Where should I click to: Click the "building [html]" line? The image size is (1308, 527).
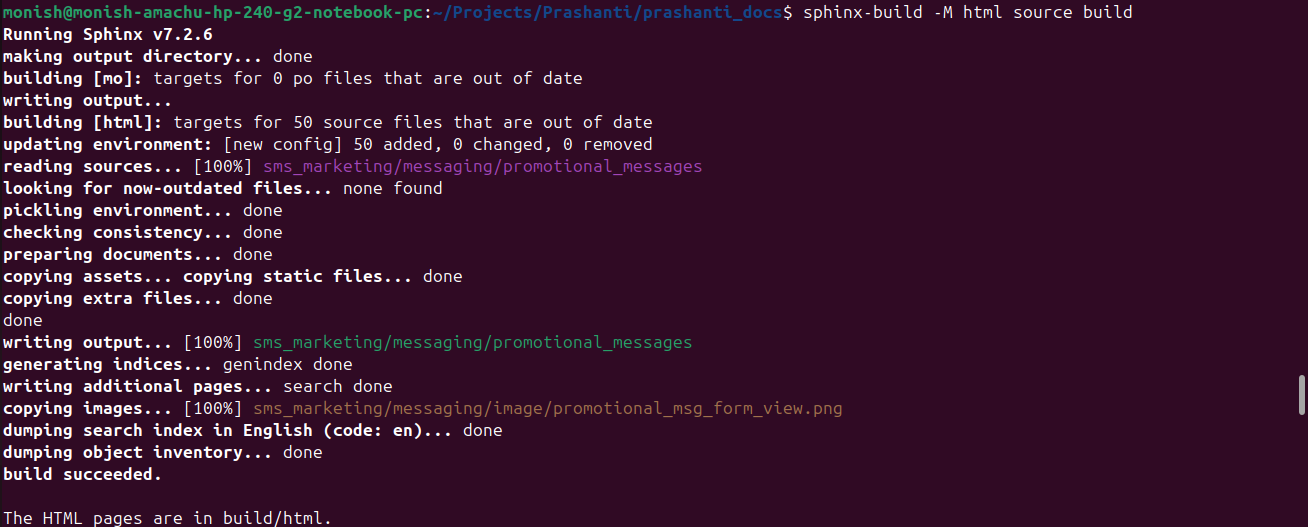coord(327,122)
